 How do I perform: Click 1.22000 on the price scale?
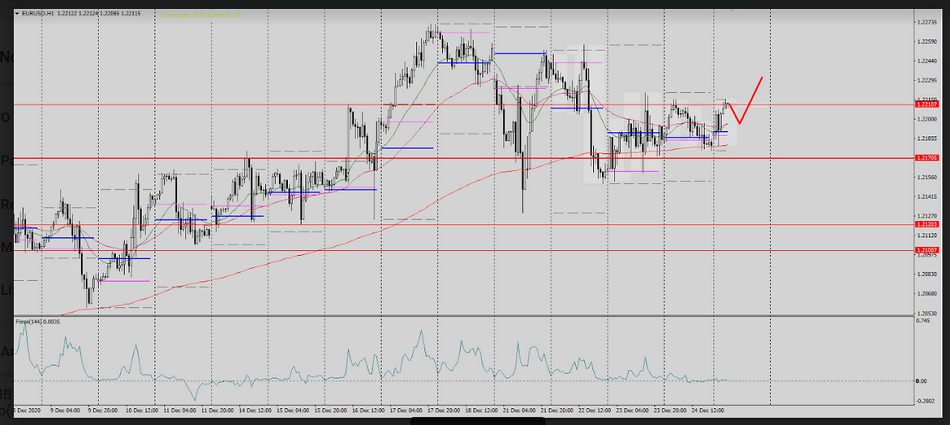point(928,119)
